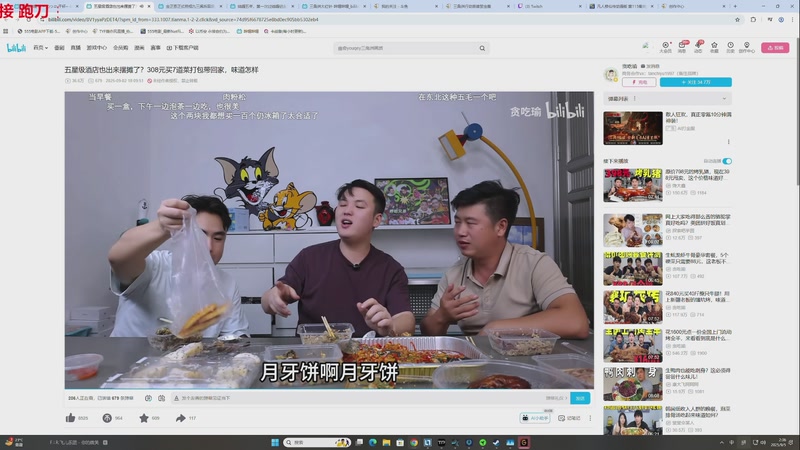Open the duck sashimi recommended video thumbnail
The width and height of the screenshot is (800, 450).
pos(633,384)
